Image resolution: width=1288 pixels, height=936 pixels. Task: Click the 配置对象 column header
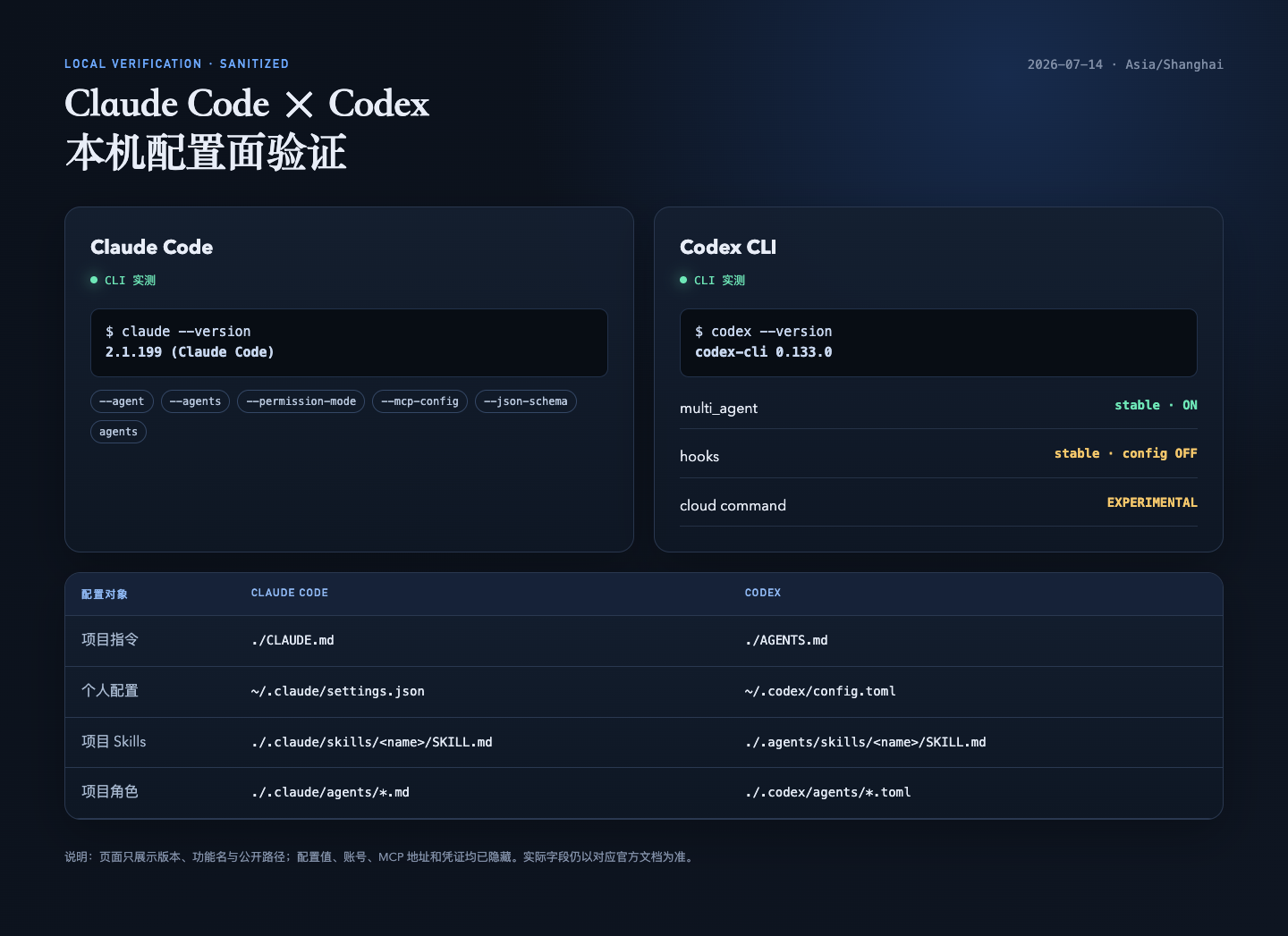[x=105, y=594]
